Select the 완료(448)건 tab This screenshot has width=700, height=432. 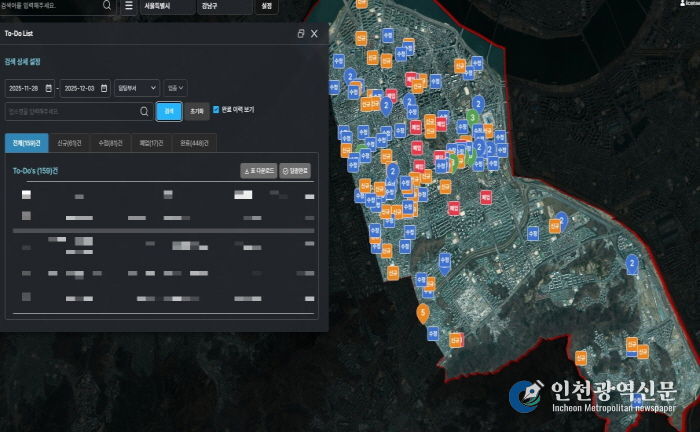pyautogui.click(x=197, y=143)
